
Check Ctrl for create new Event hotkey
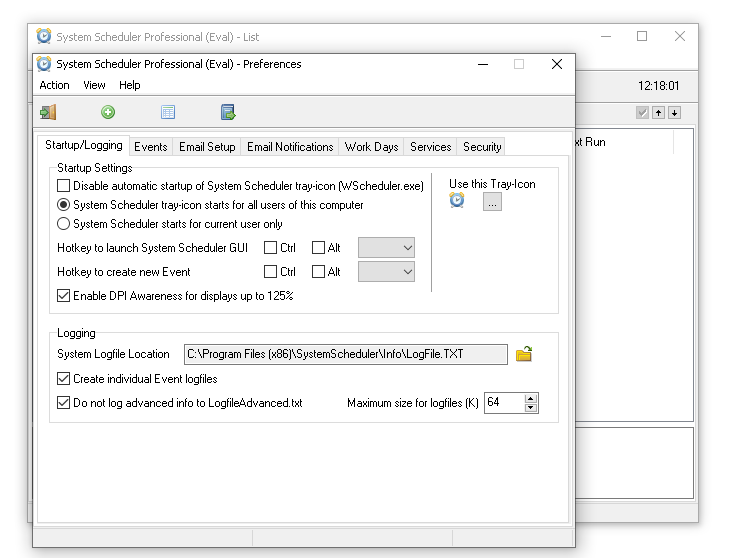pyautogui.click(x=270, y=272)
